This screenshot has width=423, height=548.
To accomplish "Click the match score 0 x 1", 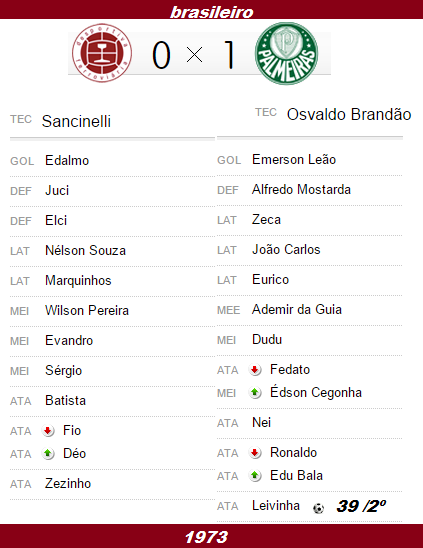I will (x=194, y=55).
